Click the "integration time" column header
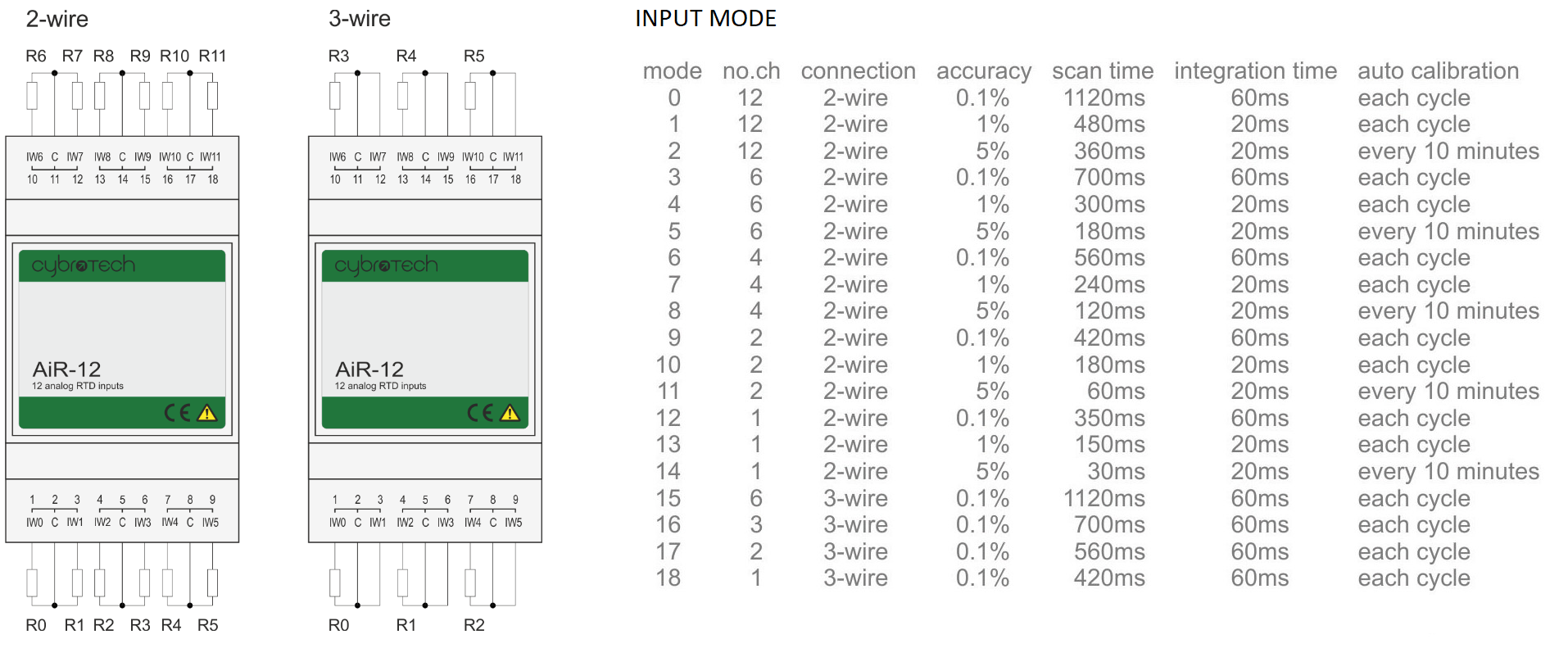 coord(1255,71)
